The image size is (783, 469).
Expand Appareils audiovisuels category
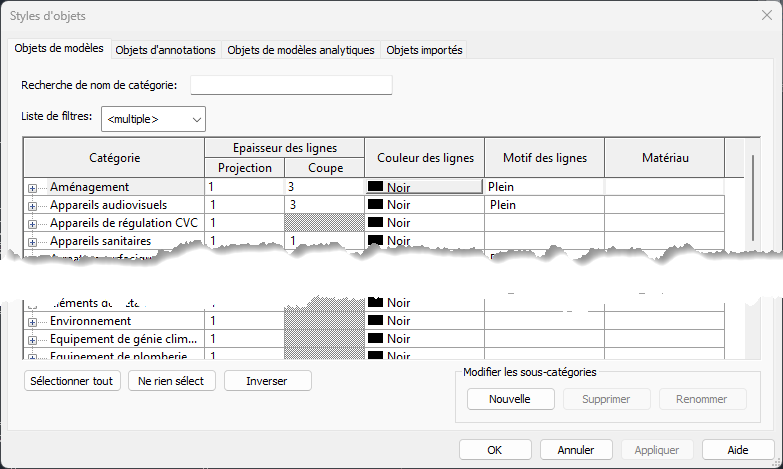(x=32, y=206)
